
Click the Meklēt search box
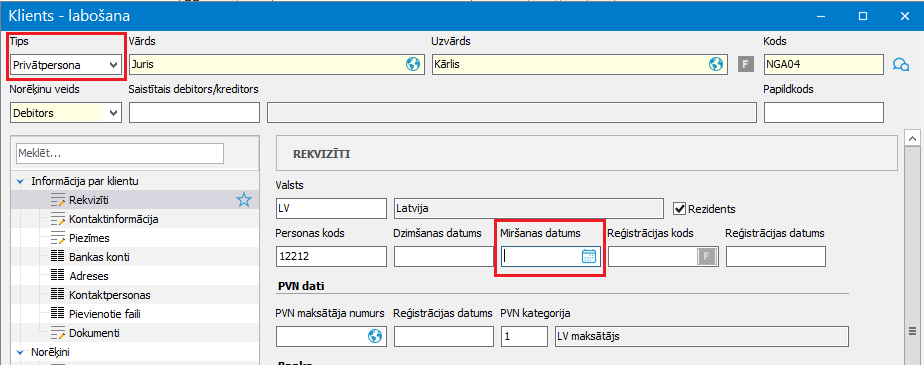point(120,153)
